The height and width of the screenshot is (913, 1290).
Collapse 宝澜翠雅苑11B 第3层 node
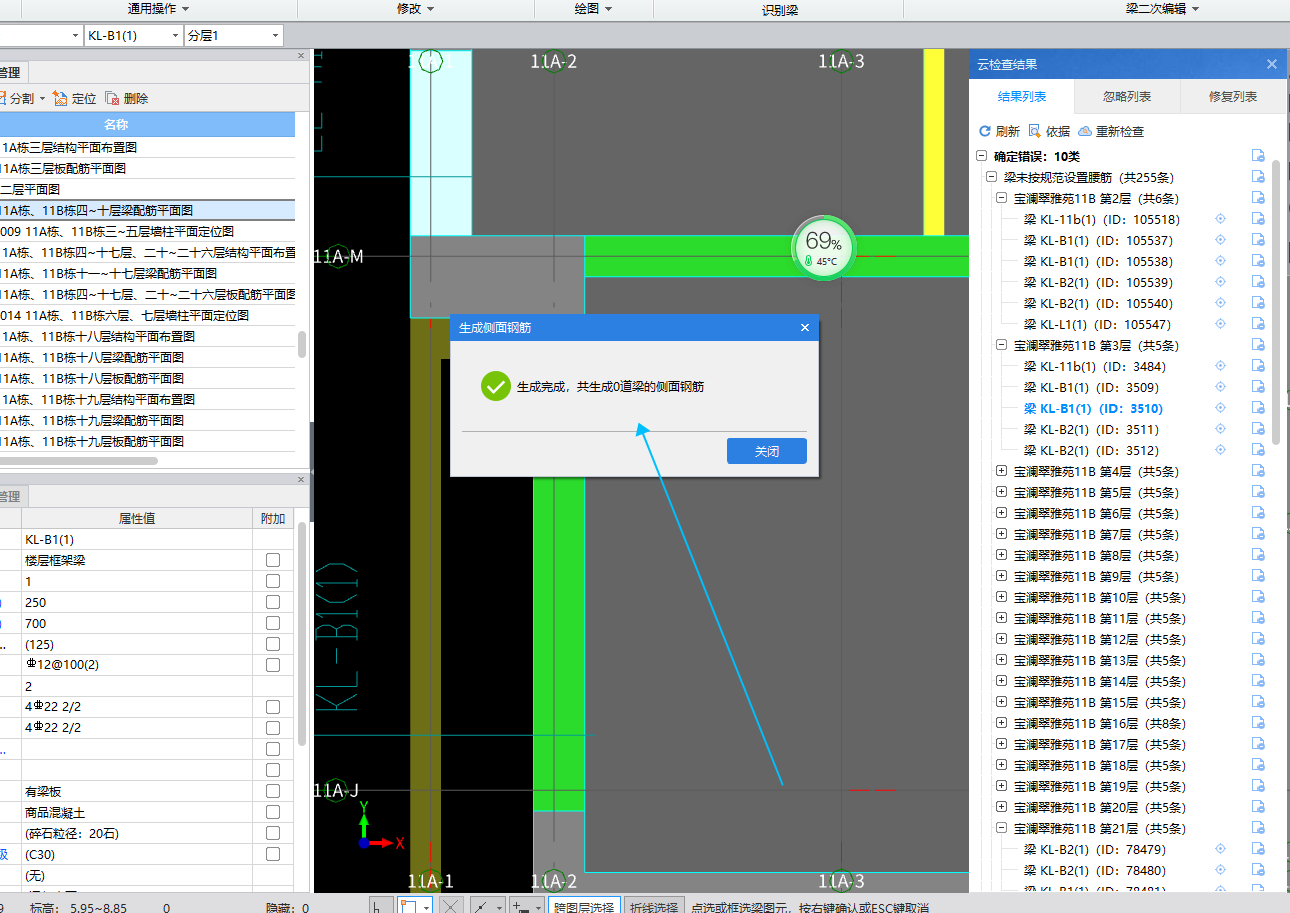[1001, 345]
